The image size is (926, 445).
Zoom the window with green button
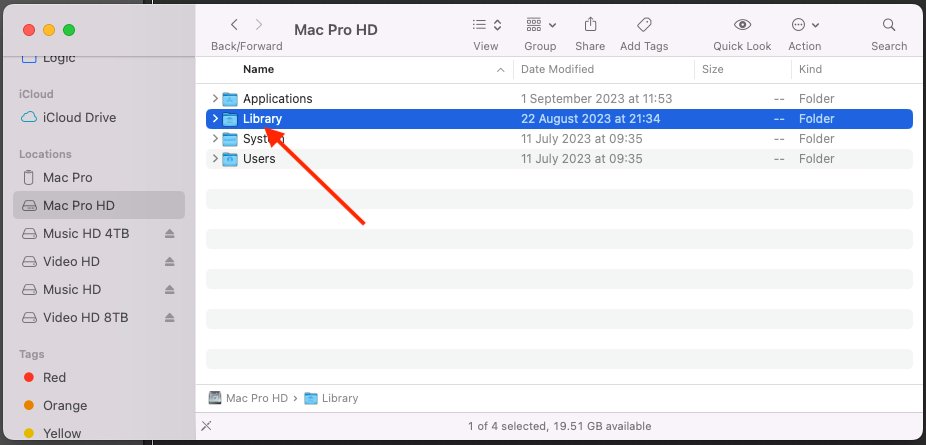(69, 30)
